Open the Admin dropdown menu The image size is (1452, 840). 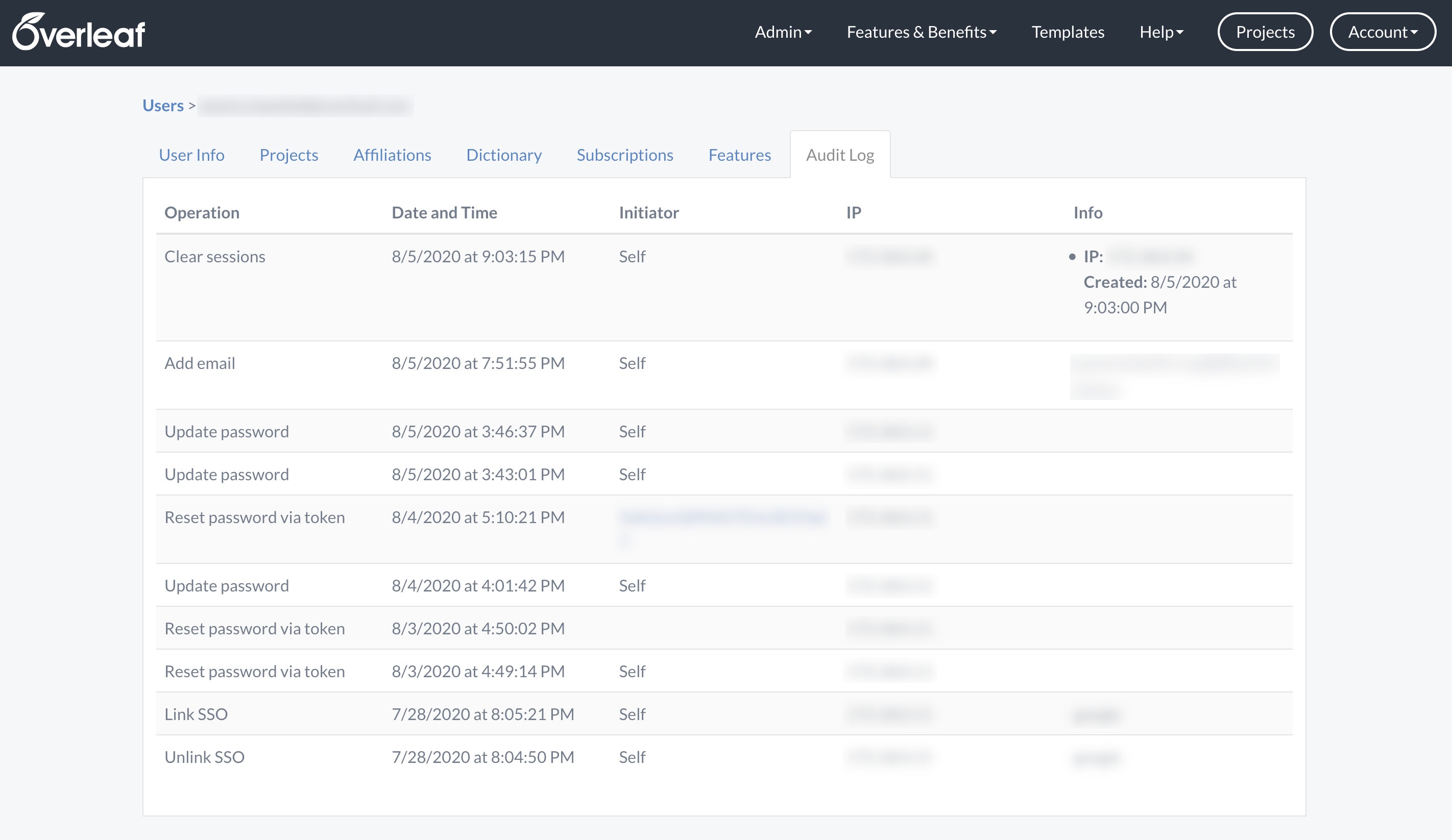tap(783, 32)
